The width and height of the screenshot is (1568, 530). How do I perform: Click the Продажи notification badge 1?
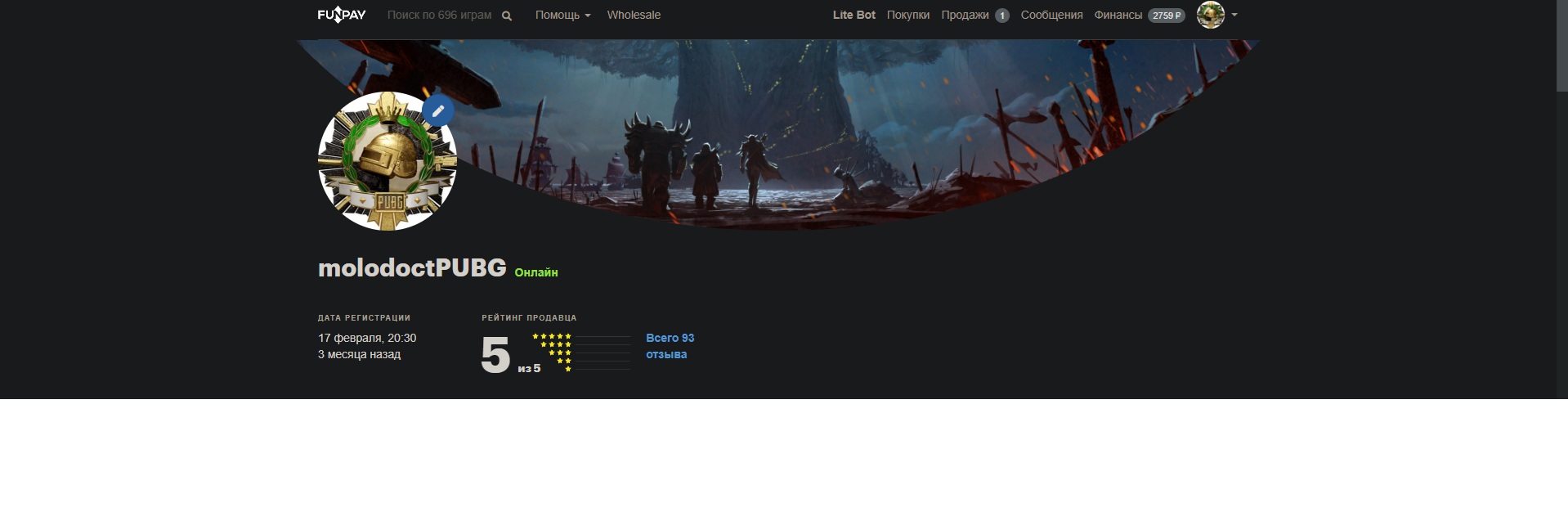(x=1002, y=16)
